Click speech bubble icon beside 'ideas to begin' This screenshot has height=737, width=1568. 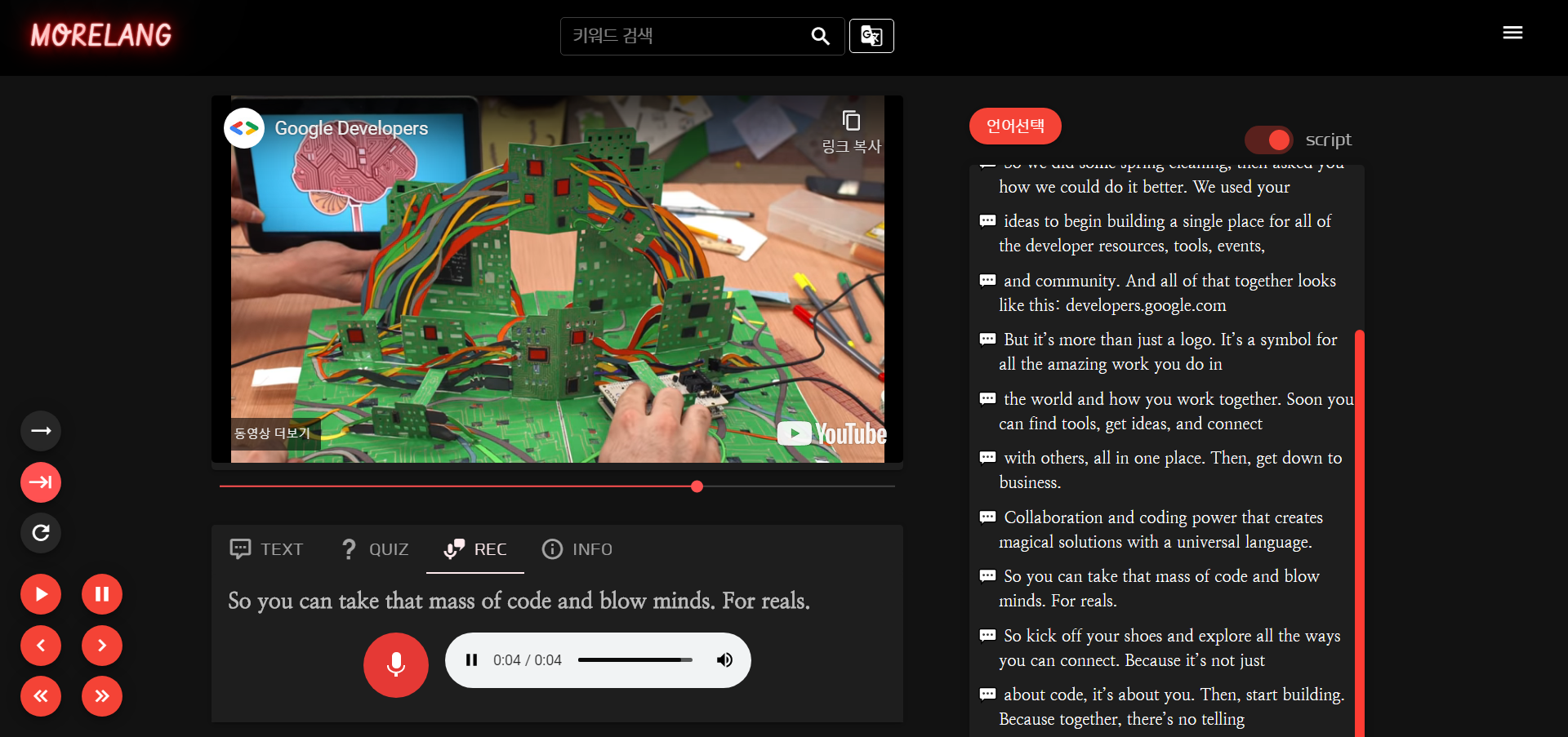tap(987, 221)
